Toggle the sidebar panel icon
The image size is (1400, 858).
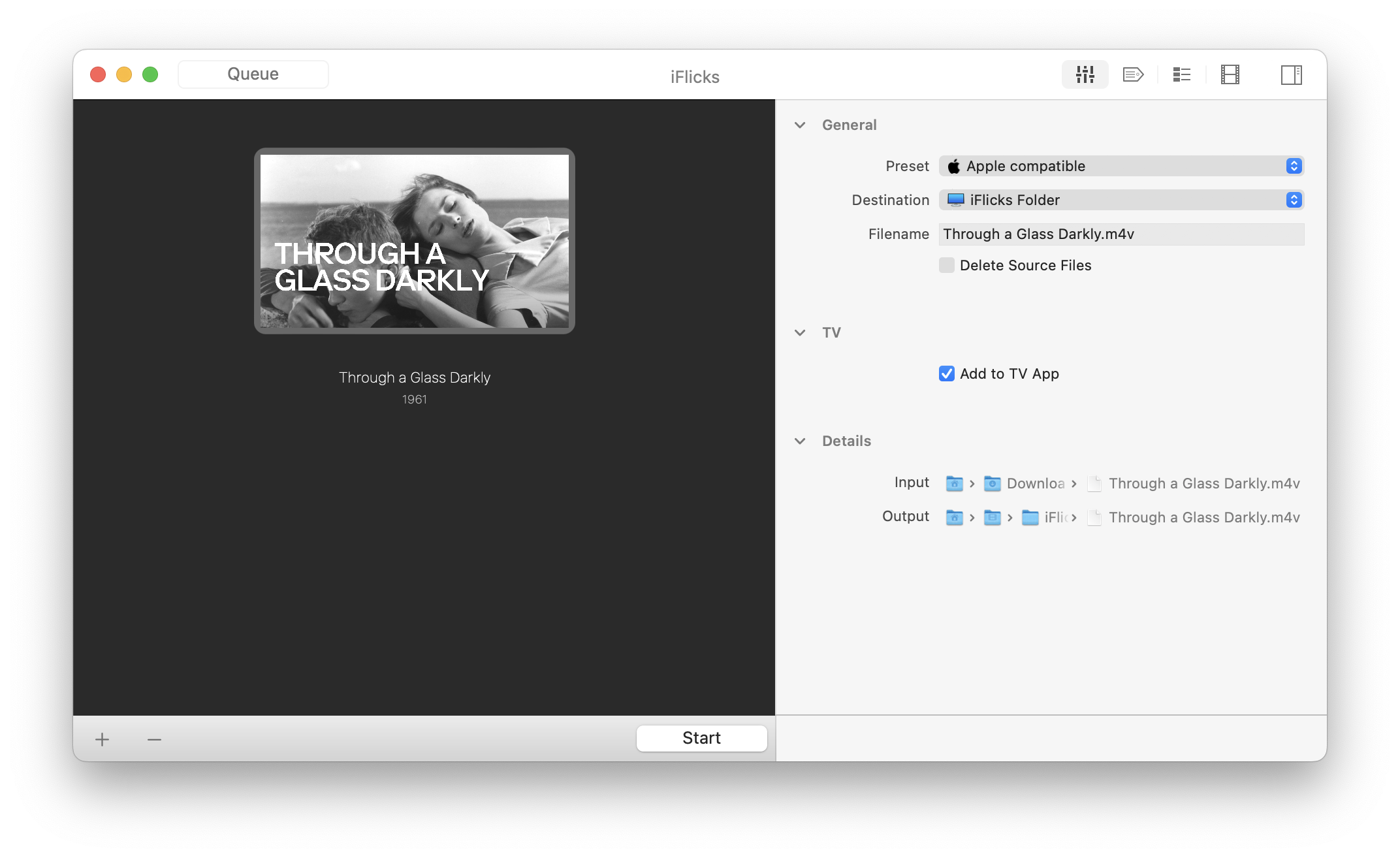pos(1291,74)
